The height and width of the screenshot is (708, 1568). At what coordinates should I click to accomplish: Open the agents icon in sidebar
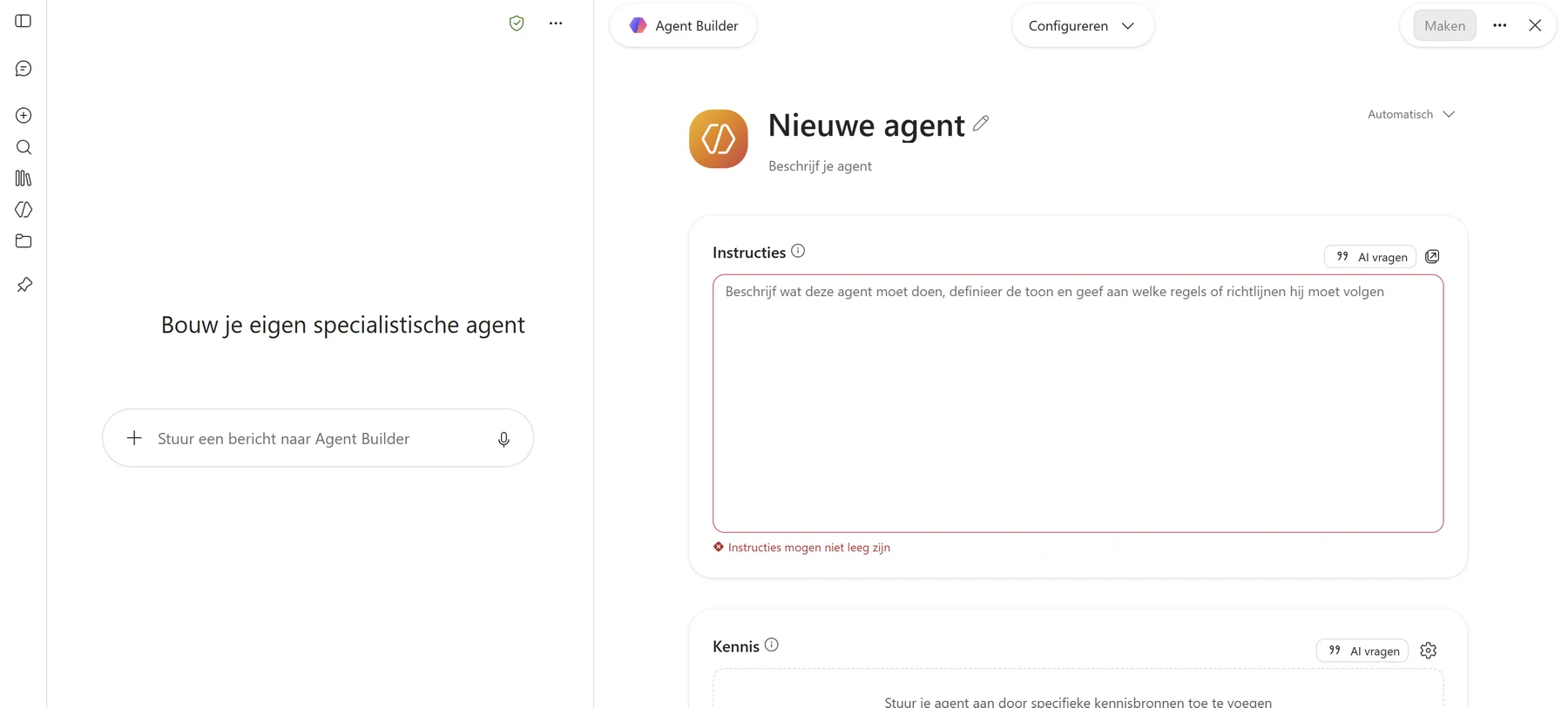tap(24, 210)
